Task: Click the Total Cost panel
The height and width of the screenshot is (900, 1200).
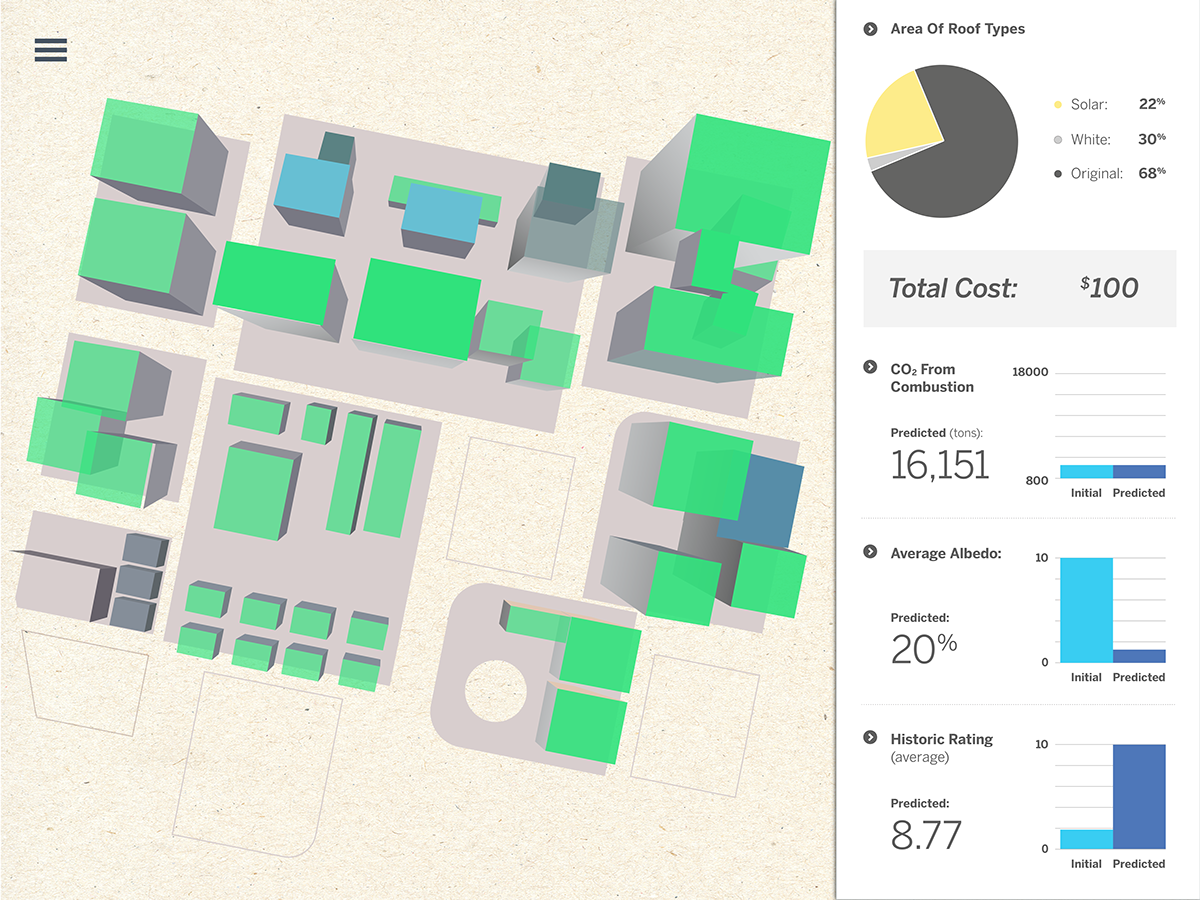Action: tap(1019, 288)
